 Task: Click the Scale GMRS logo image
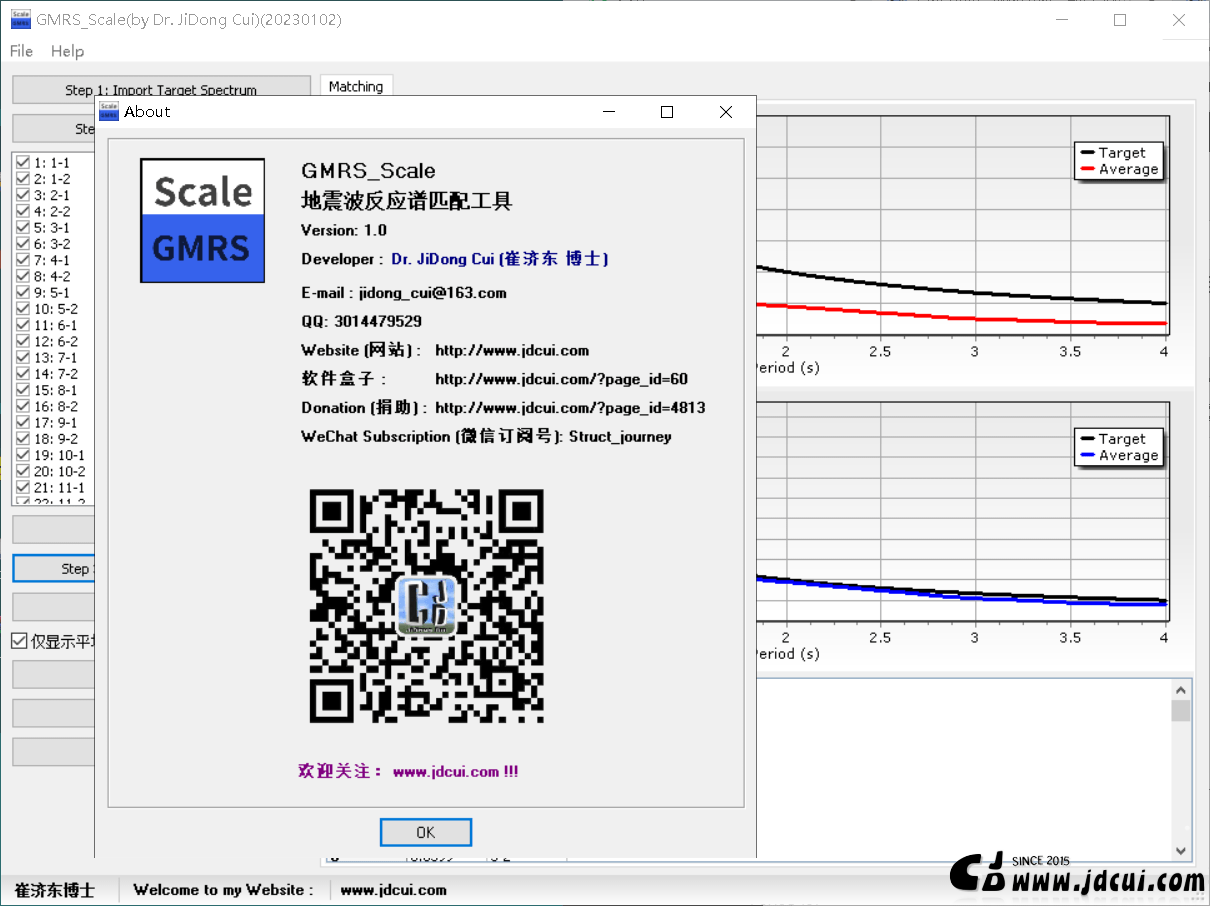click(x=203, y=220)
